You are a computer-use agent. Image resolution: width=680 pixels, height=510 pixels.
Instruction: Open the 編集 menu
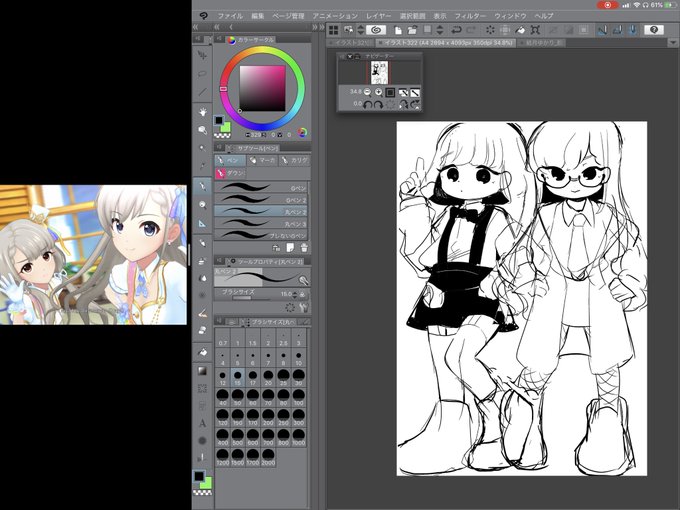(x=258, y=16)
